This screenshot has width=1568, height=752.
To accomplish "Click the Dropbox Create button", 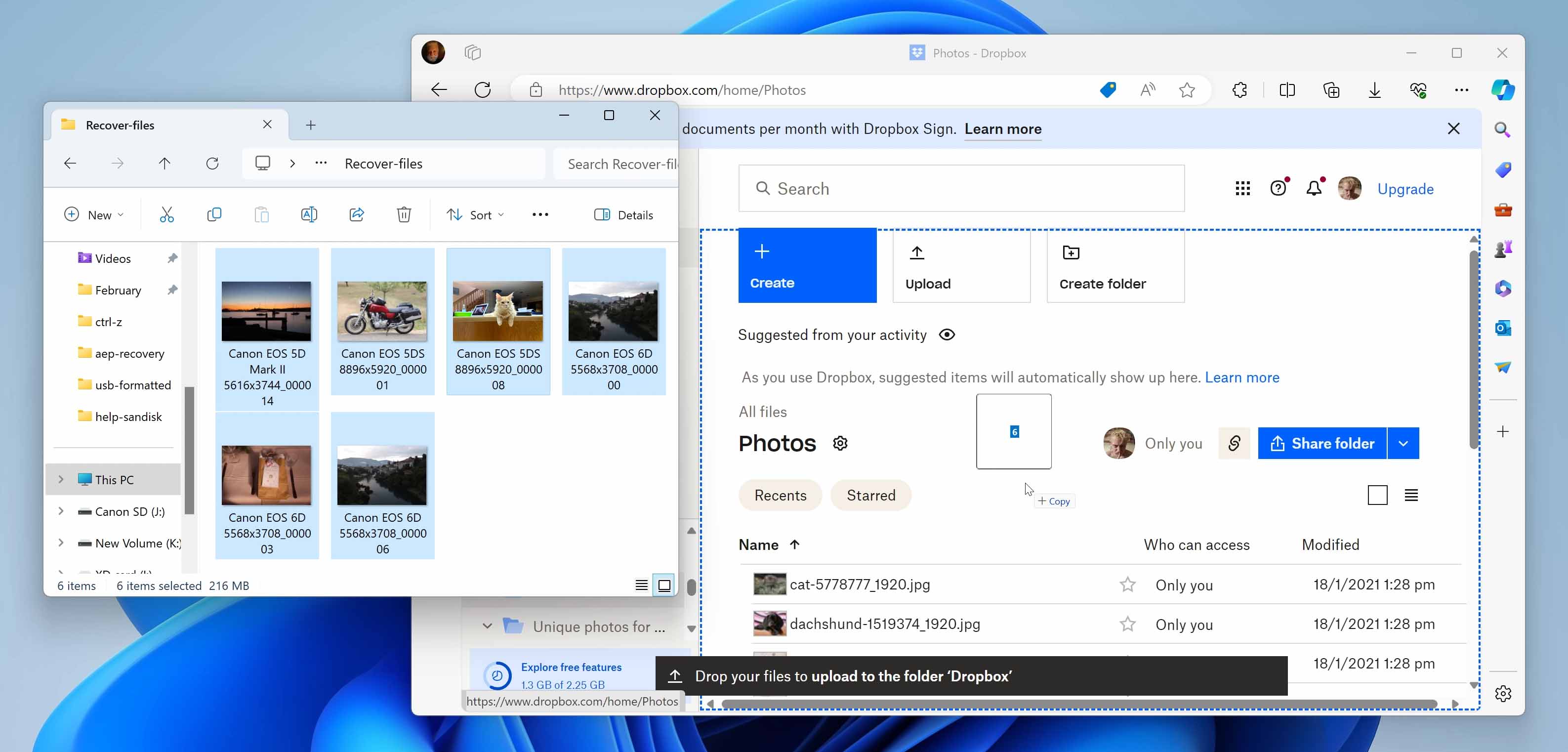I will (x=807, y=265).
